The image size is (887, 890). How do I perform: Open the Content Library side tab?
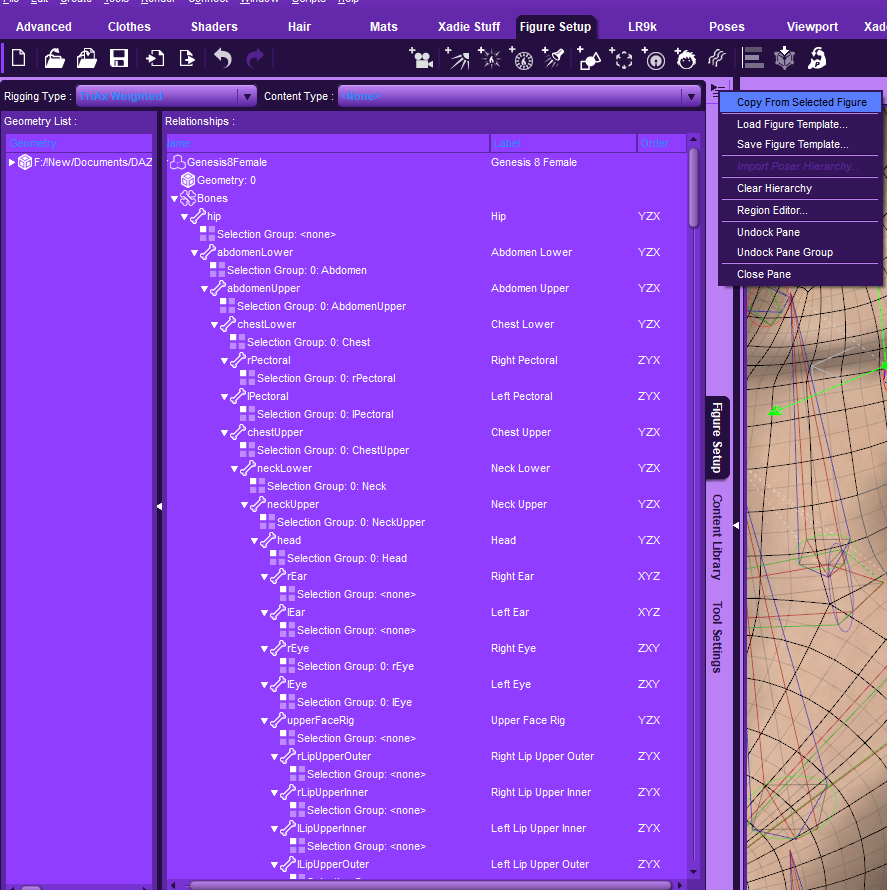(x=717, y=537)
